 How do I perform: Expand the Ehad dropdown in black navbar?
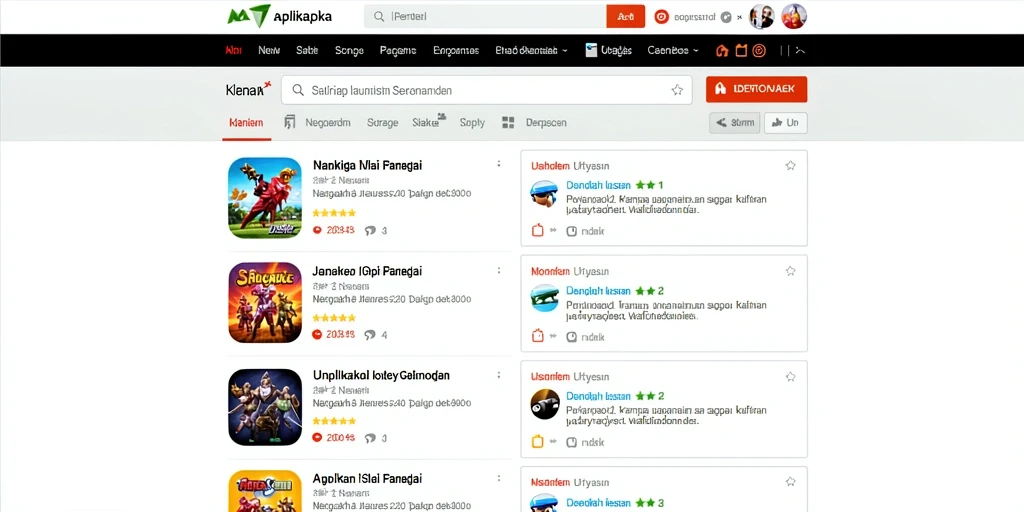[x=532, y=50]
